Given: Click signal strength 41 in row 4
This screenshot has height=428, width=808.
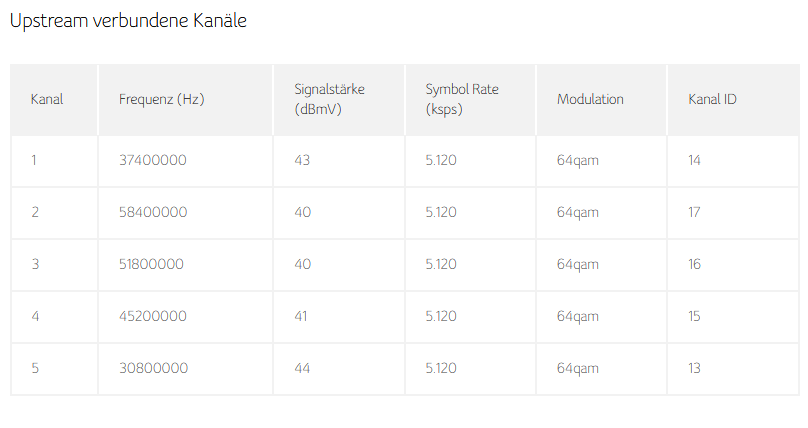Looking at the screenshot, I should [301, 316].
